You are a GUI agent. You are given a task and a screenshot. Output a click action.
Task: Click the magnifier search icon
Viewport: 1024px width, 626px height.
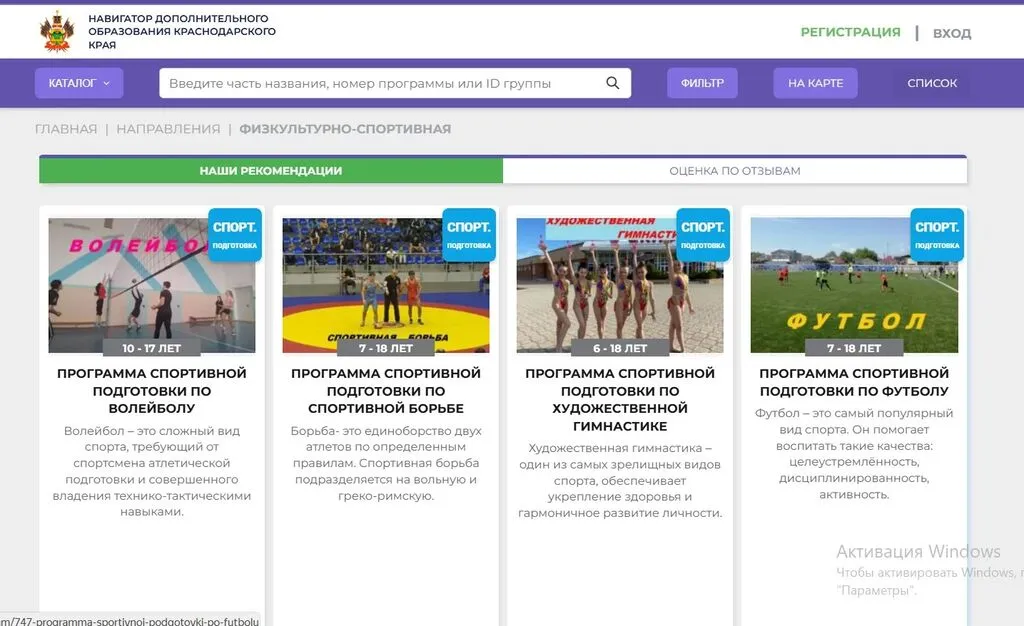[613, 83]
